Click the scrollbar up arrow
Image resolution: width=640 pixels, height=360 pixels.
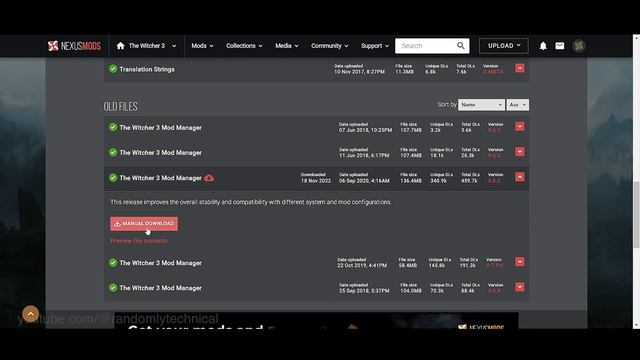pos(636,38)
